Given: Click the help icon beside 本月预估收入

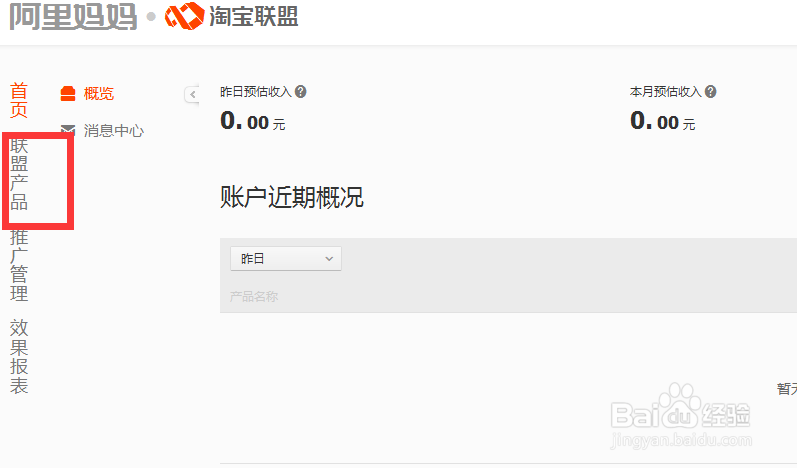Looking at the screenshot, I should coord(711,91).
